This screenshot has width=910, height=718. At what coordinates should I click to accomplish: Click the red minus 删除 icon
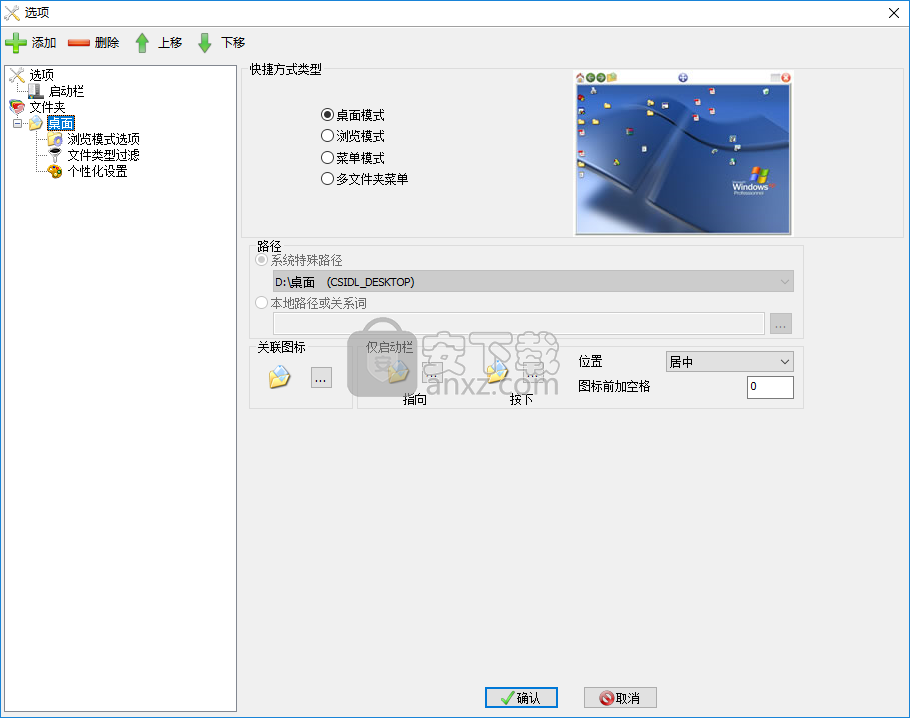pyautogui.click(x=78, y=42)
